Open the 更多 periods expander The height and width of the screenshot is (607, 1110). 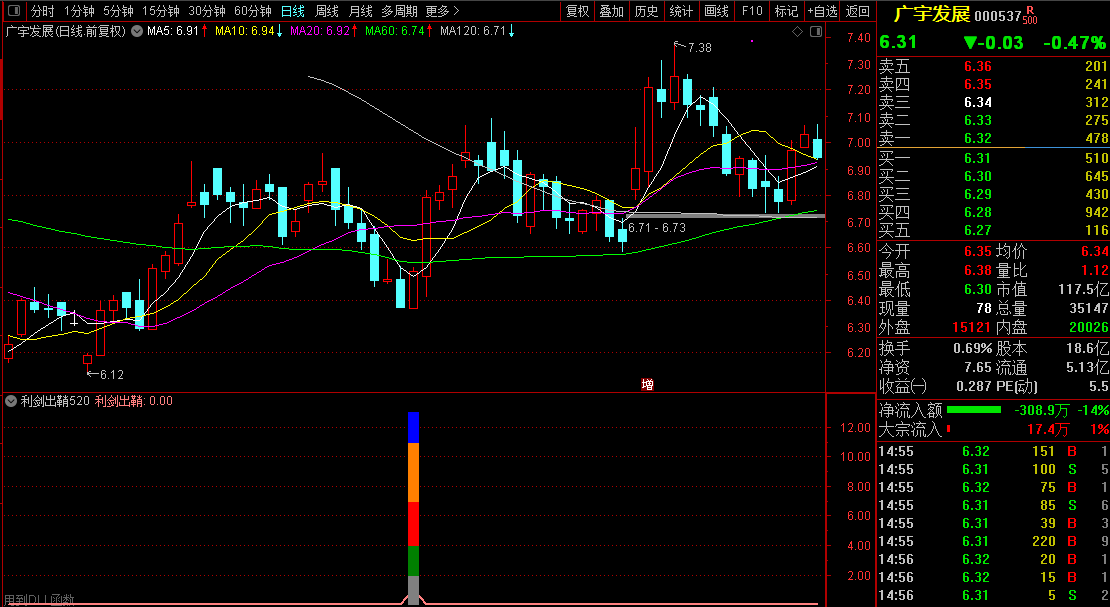pos(442,12)
